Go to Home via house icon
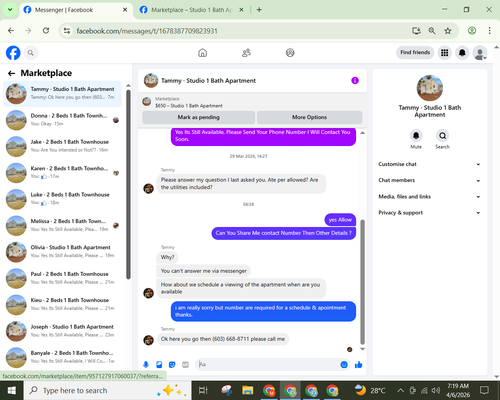The height and width of the screenshot is (400, 500). (x=202, y=53)
